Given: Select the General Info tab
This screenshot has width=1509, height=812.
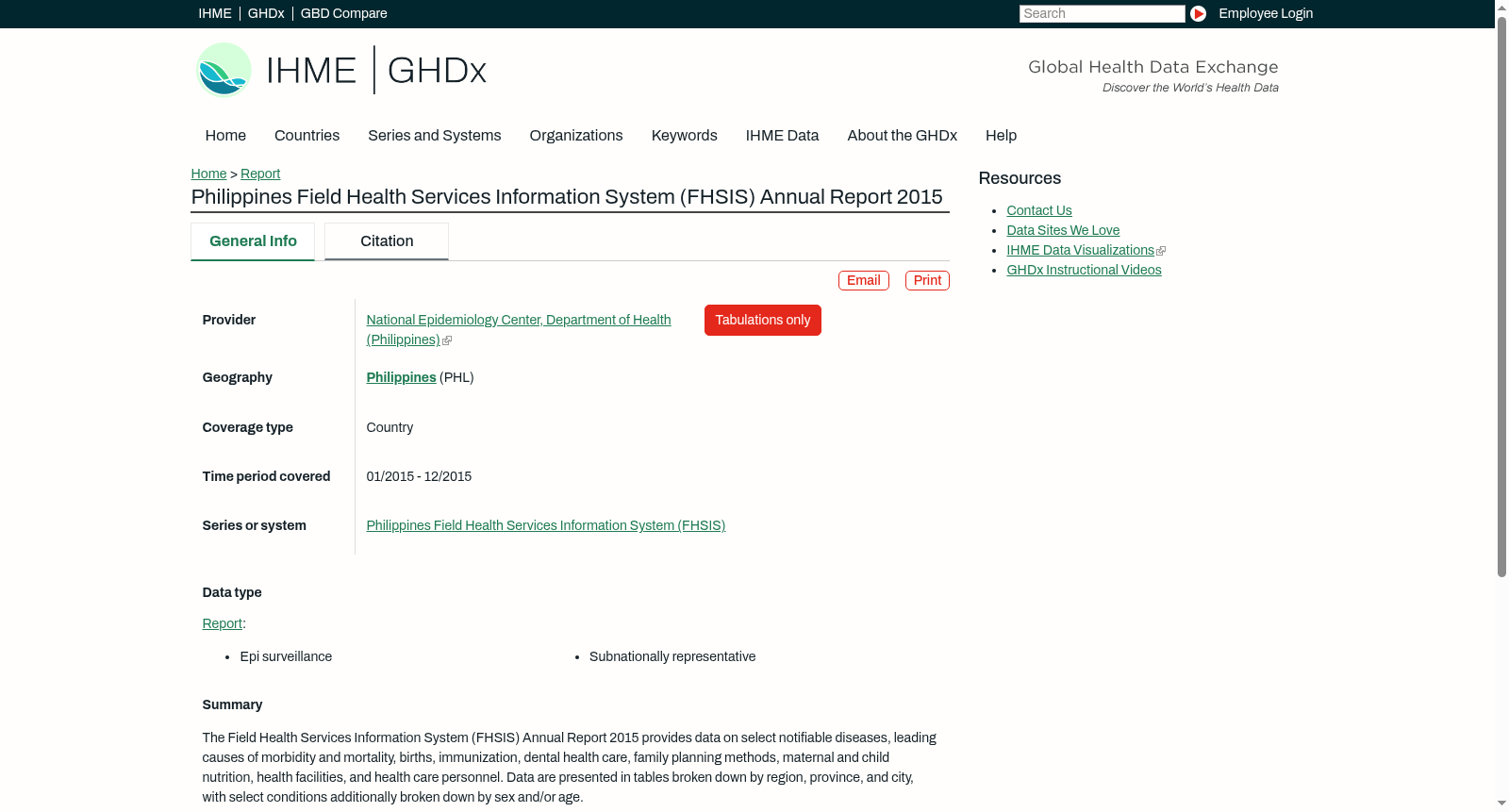Looking at the screenshot, I should pos(253,241).
